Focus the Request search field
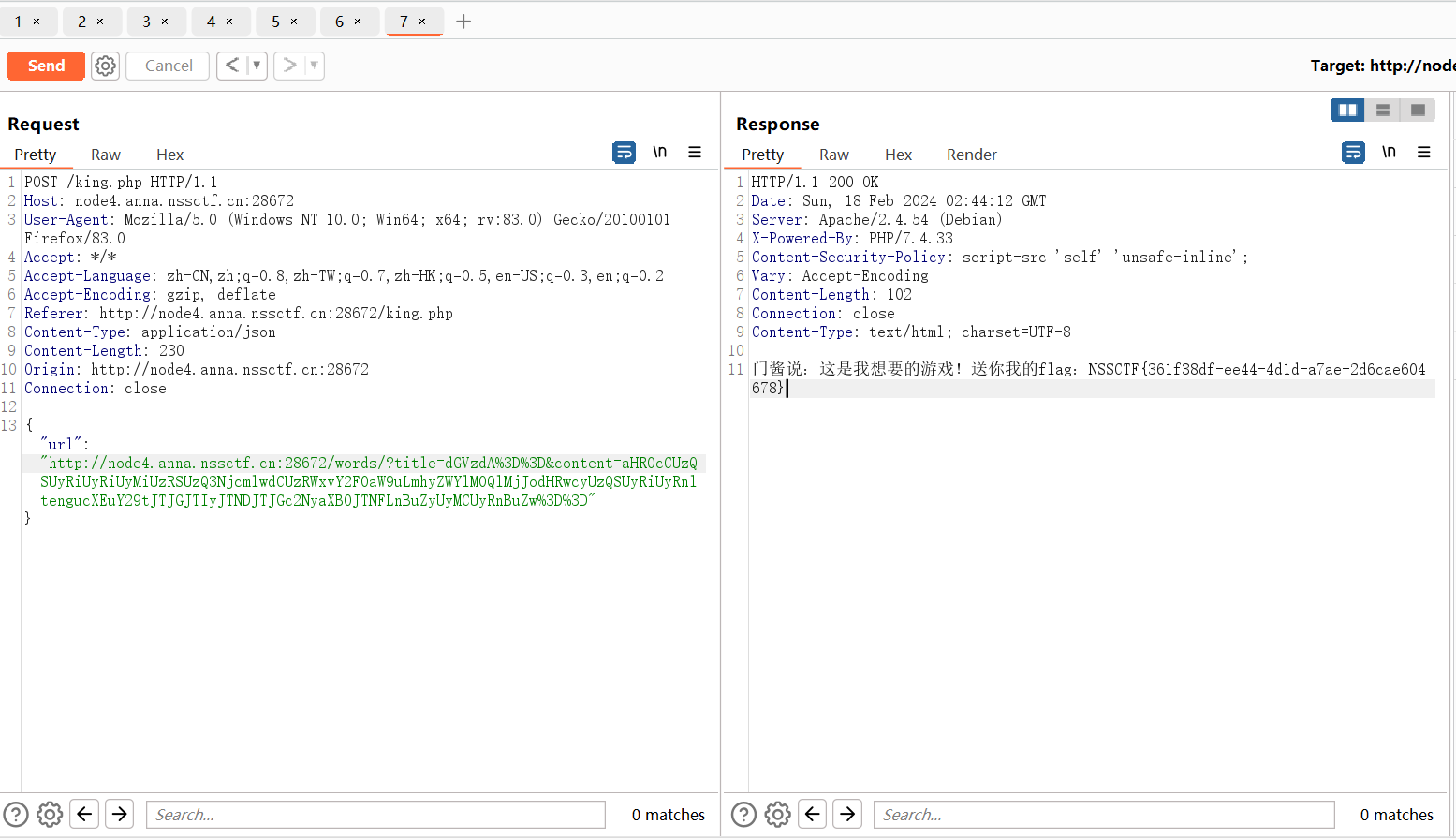 [375, 815]
